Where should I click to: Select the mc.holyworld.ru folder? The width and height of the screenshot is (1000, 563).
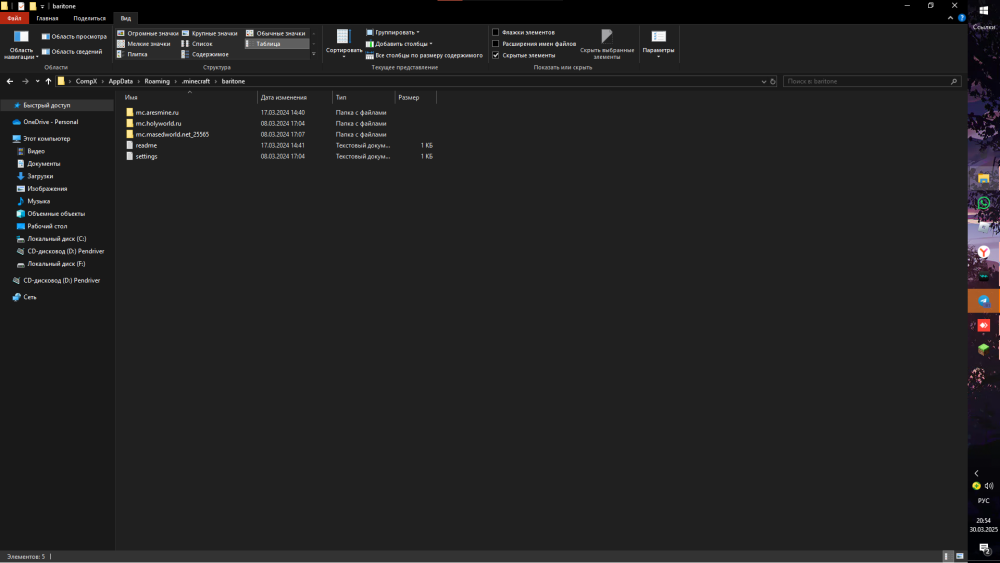coord(158,124)
